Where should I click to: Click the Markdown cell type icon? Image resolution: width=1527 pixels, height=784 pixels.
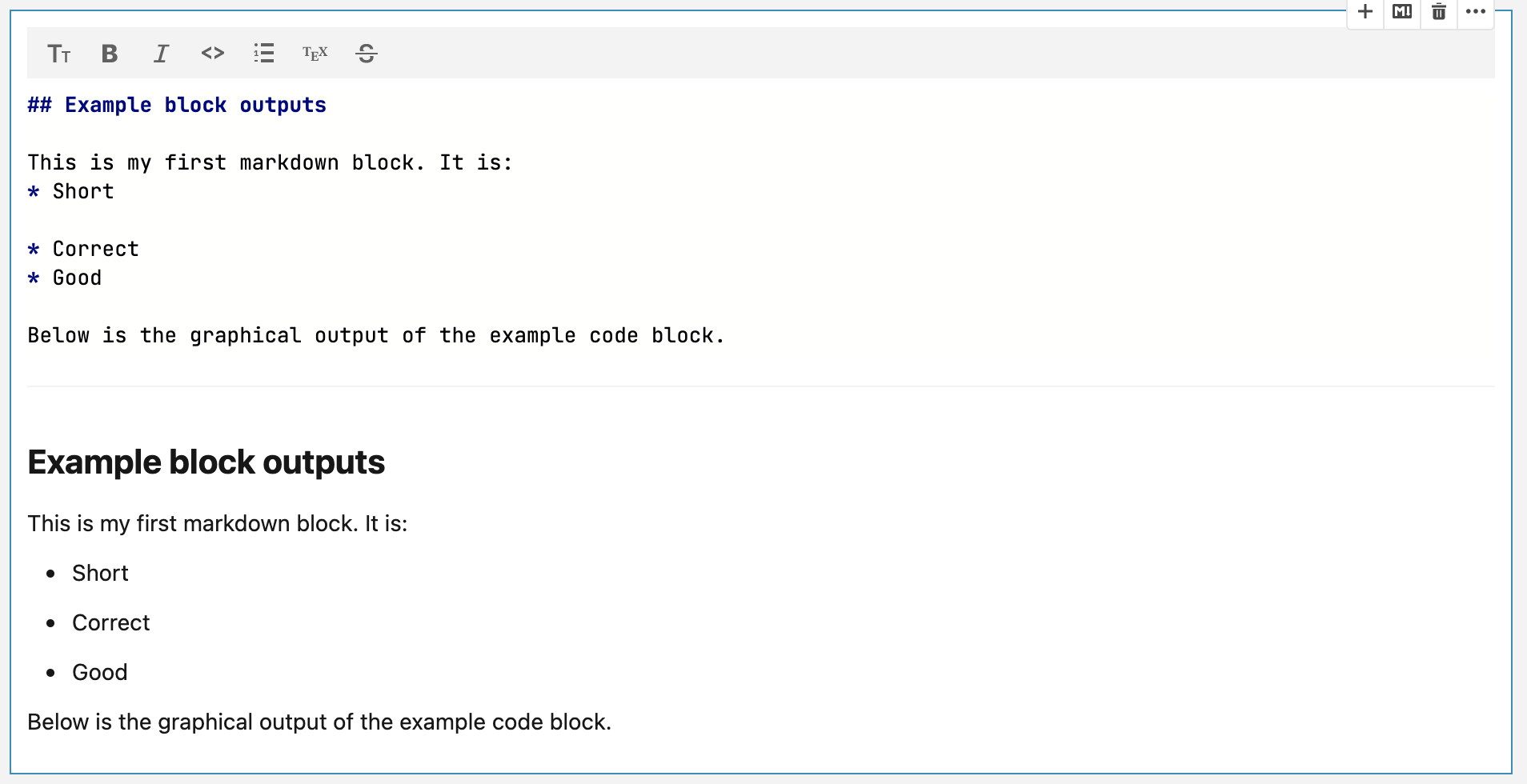[1401, 12]
